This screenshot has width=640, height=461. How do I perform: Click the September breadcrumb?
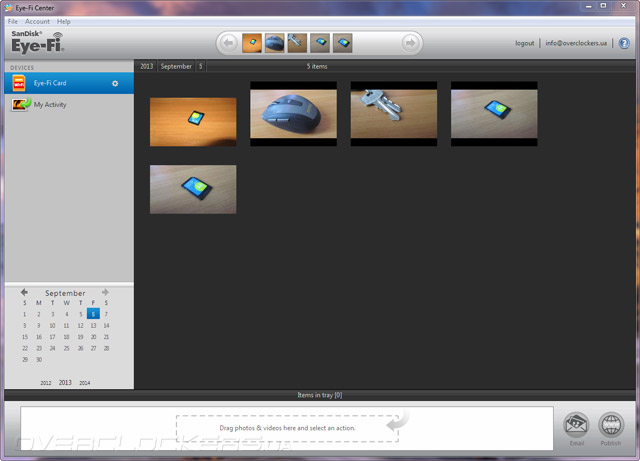176,66
